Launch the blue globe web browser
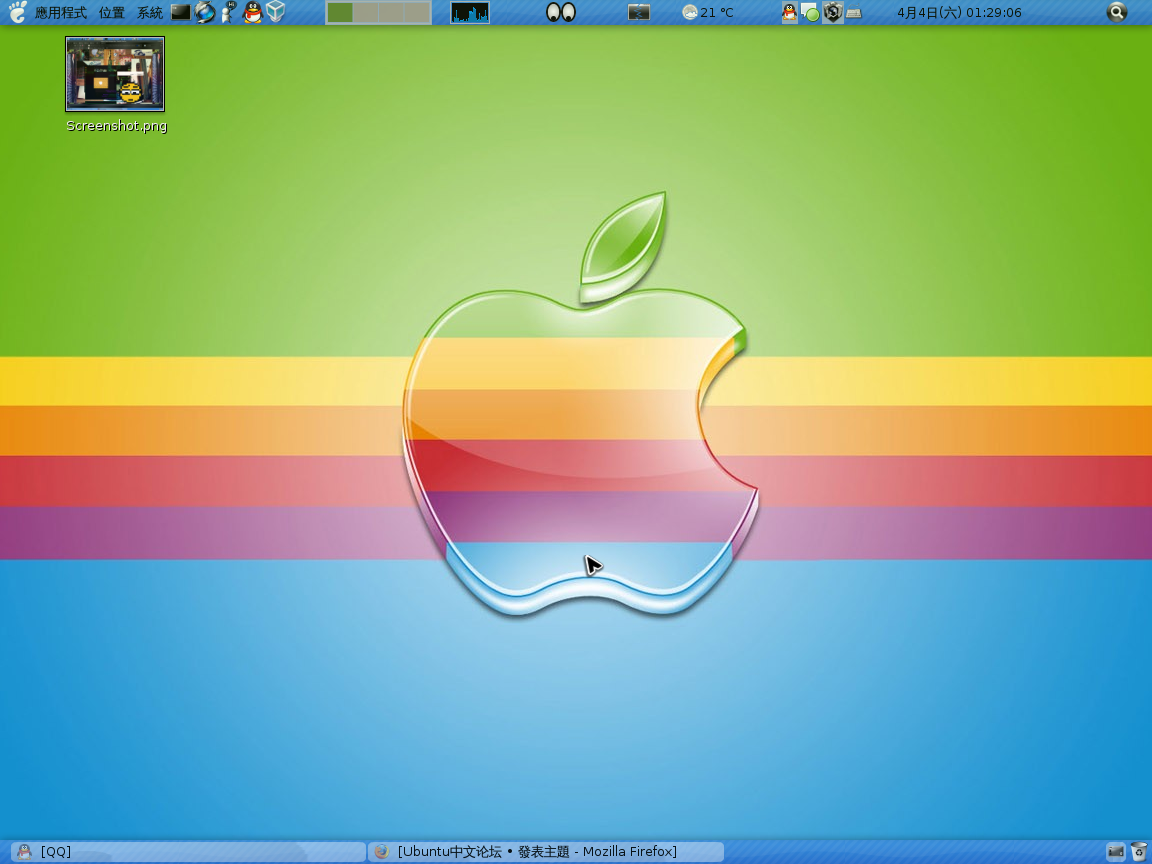 pos(205,12)
